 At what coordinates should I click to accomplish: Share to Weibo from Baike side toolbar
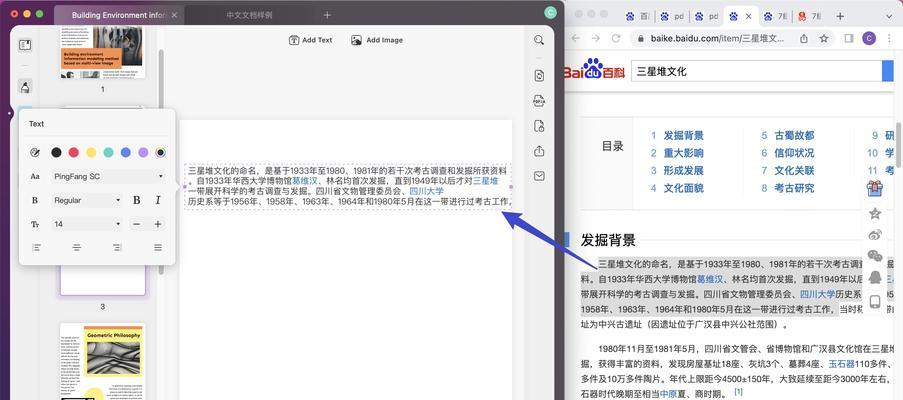tap(875, 235)
